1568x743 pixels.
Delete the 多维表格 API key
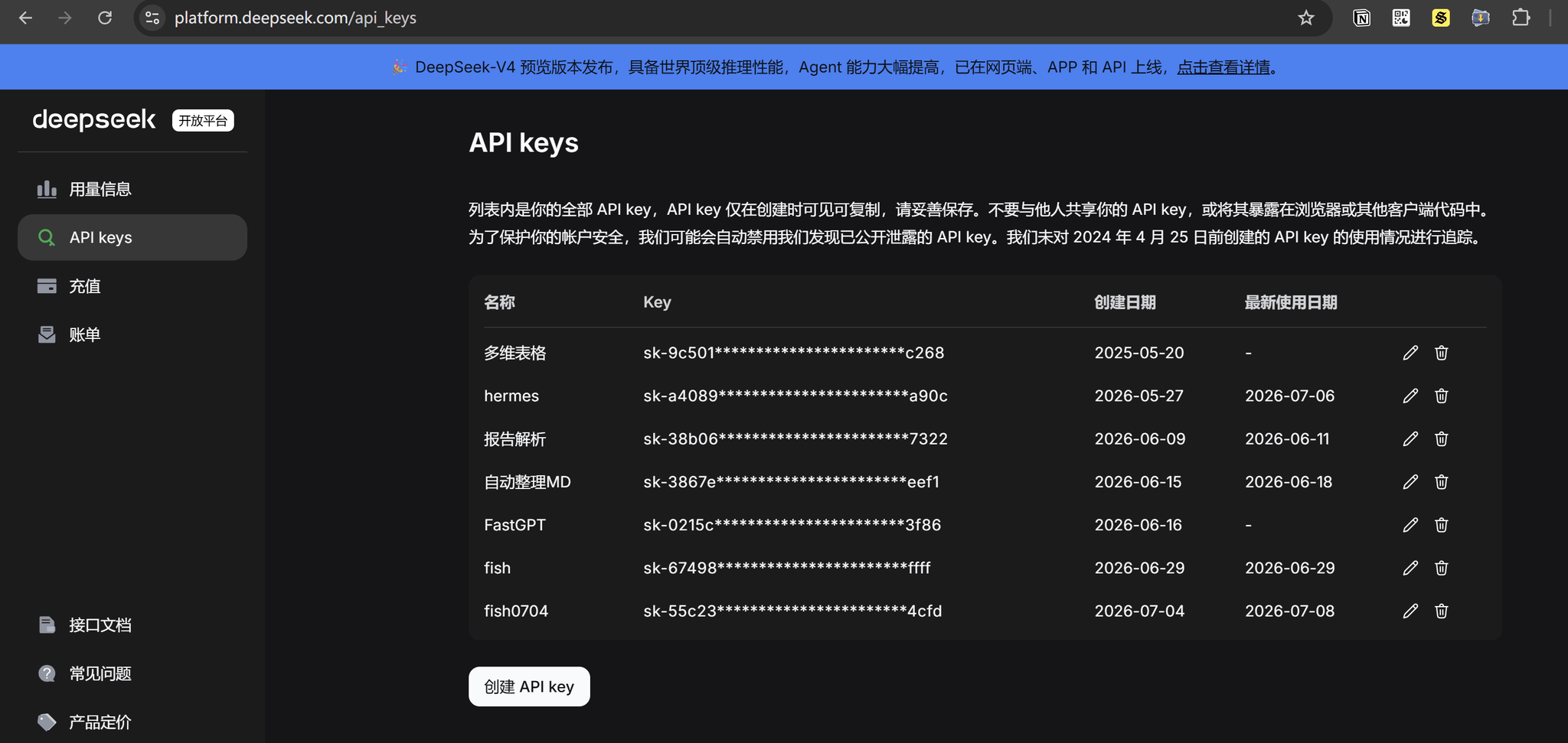click(x=1441, y=353)
